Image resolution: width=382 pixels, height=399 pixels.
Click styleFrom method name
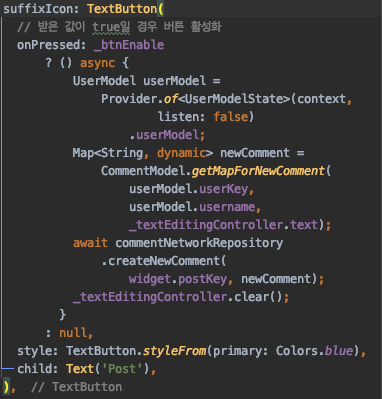point(174,351)
